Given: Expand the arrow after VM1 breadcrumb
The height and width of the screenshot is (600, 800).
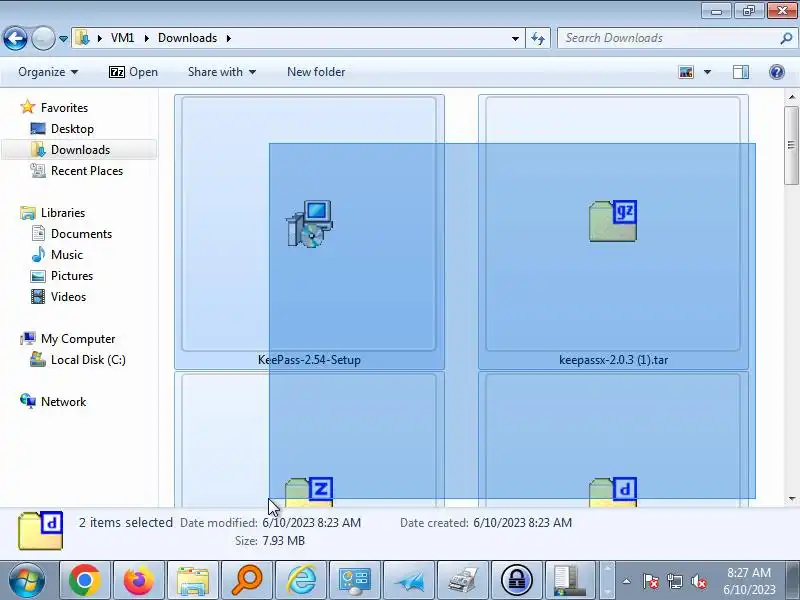Looking at the screenshot, I should [x=146, y=38].
